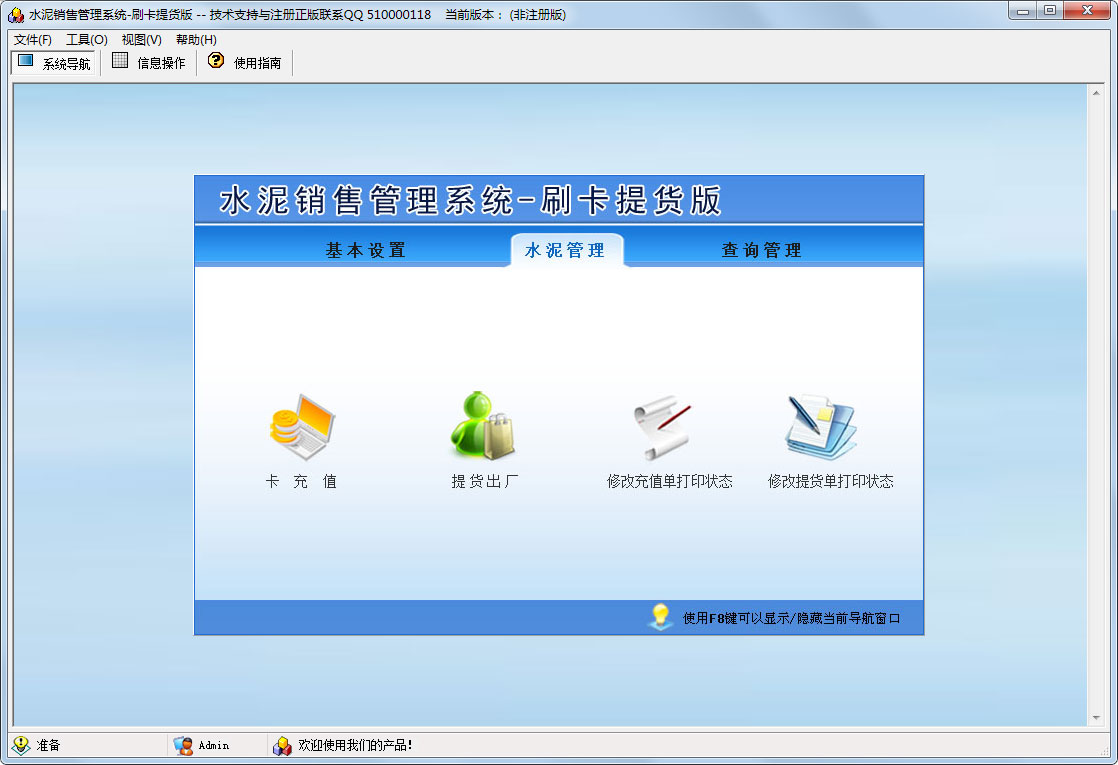Open 修改提货单打印状态 icon
Viewport: 1118px width, 765px height.
pos(820,425)
